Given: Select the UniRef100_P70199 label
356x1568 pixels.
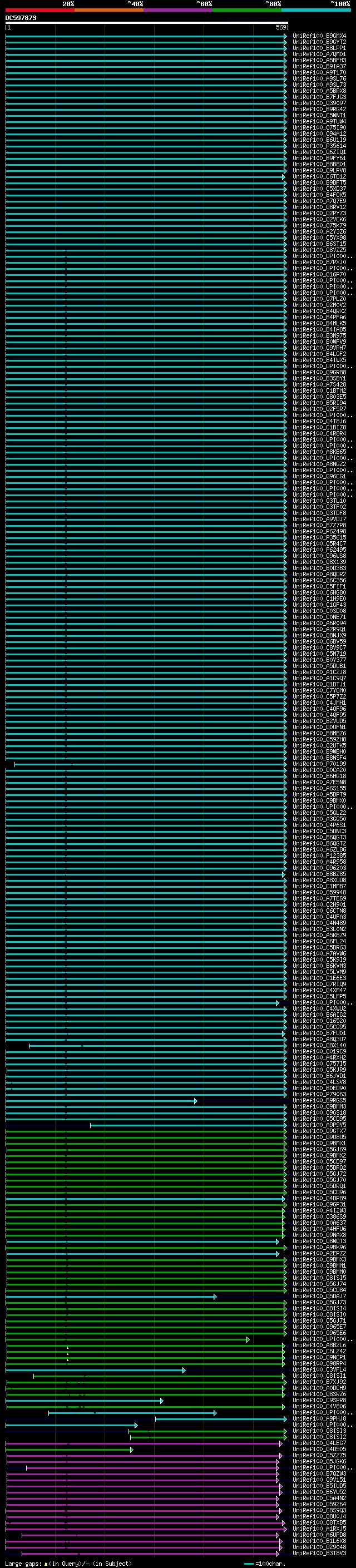Looking at the screenshot, I should (x=319, y=764).
